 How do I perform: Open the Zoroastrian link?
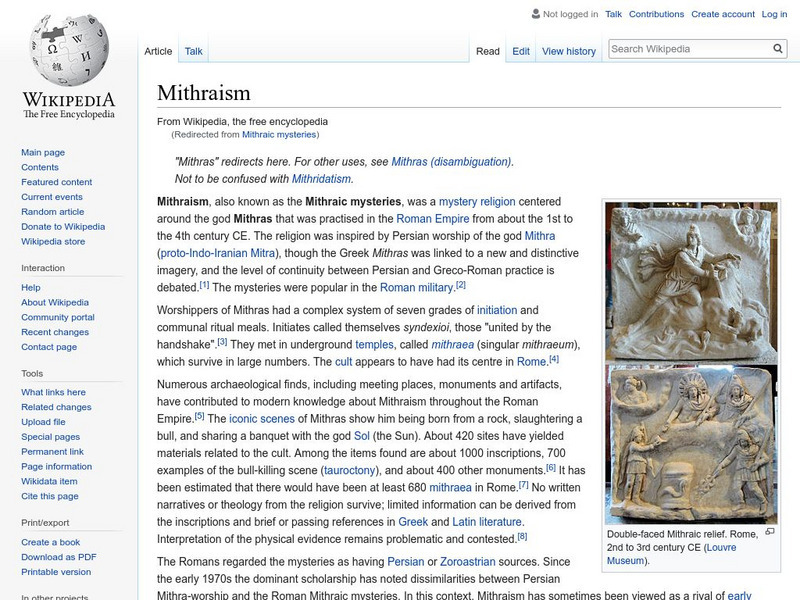tap(467, 562)
